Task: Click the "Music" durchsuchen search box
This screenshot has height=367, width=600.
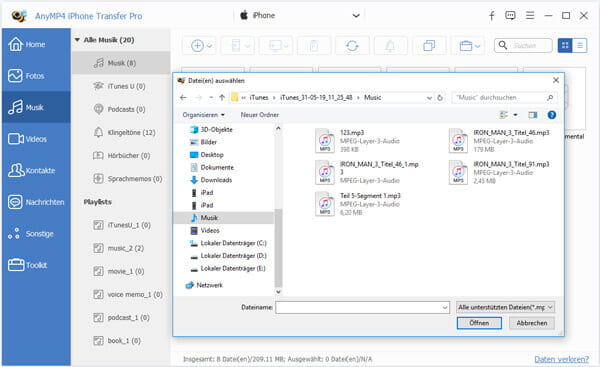Action: 504,98
